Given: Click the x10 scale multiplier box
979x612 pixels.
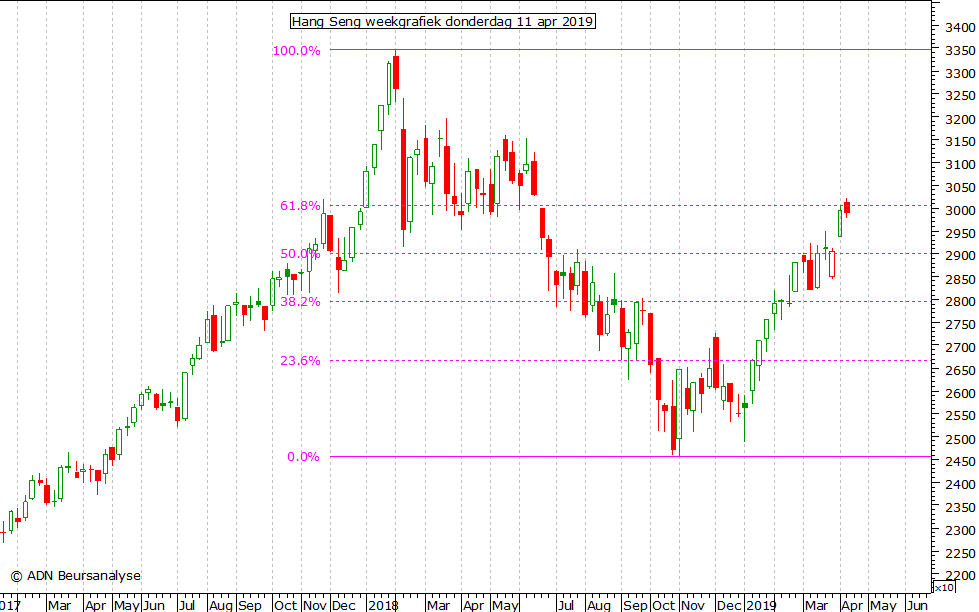Looking at the screenshot, I should tap(944, 587).
